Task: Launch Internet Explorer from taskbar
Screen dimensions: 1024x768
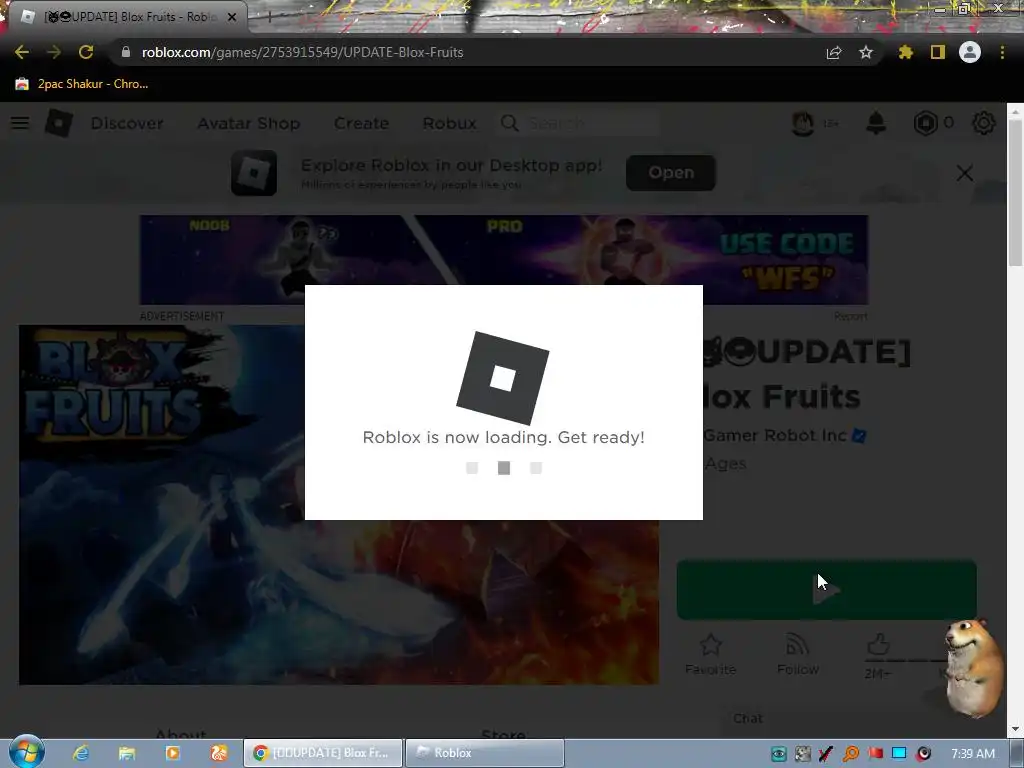Action: click(x=80, y=753)
